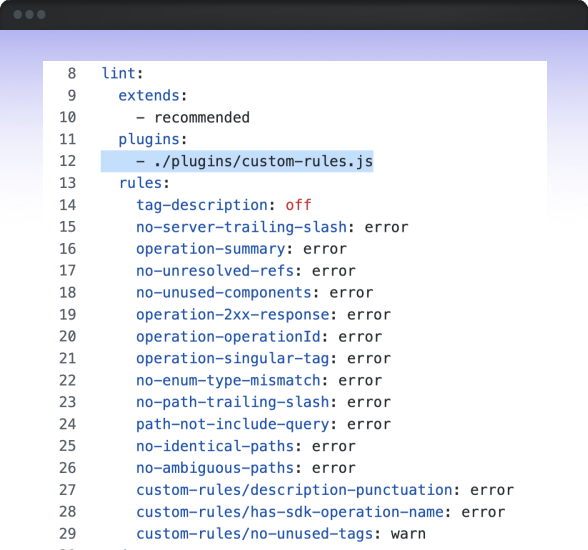Click the rules key on line 13
Screen dimensions: 588x550
[140, 183]
